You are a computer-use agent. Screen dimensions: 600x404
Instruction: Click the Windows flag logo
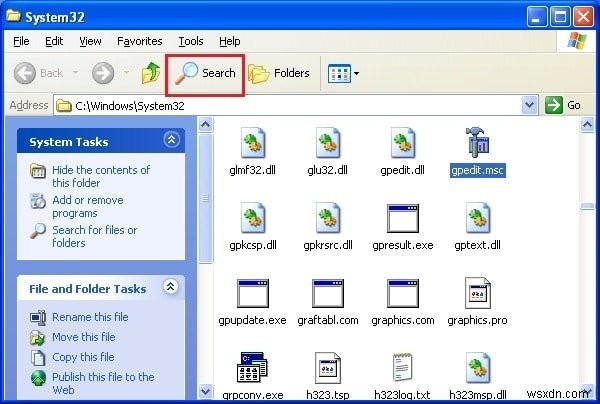tap(577, 41)
